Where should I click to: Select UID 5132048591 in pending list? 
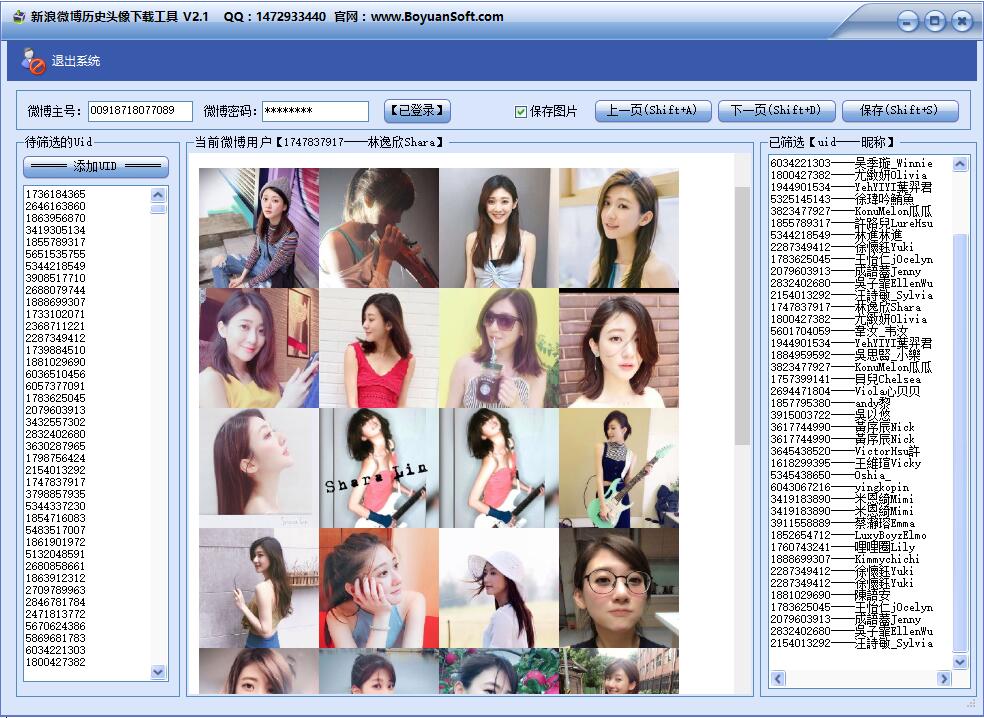55,554
